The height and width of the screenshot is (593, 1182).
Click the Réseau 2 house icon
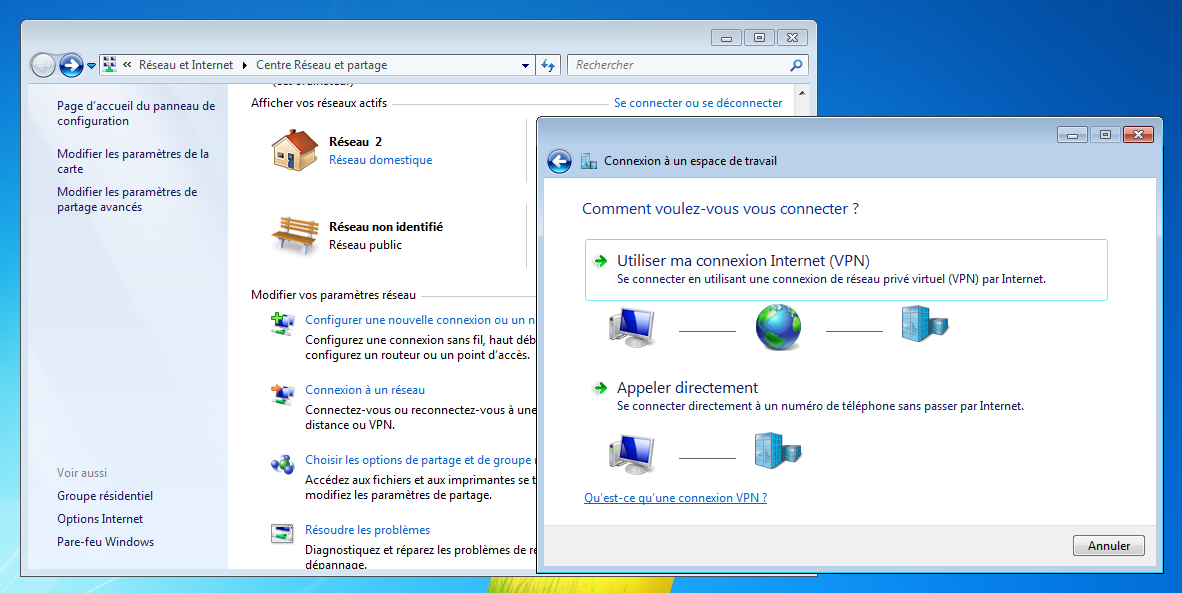295,150
